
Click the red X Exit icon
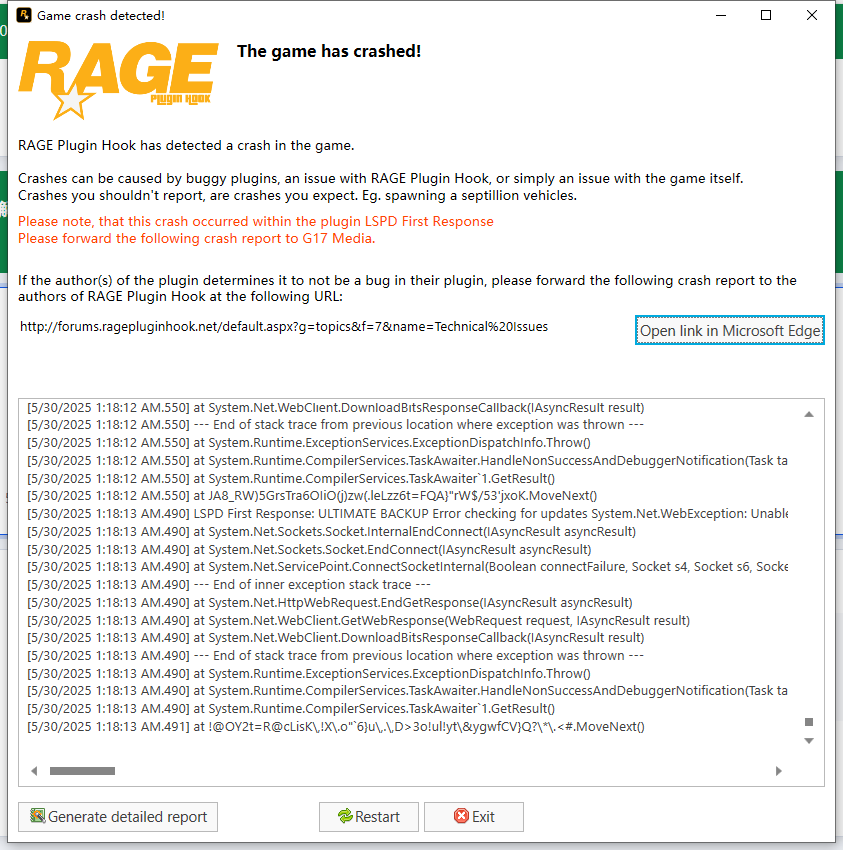click(461, 816)
